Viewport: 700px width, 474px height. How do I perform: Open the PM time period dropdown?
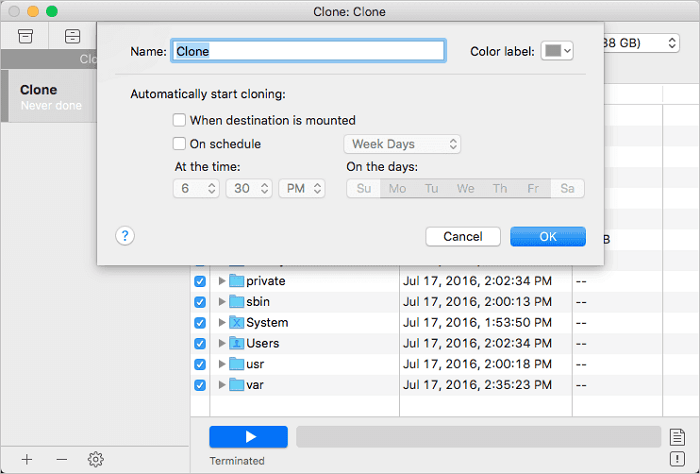pyautogui.click(x=301, y=188)
